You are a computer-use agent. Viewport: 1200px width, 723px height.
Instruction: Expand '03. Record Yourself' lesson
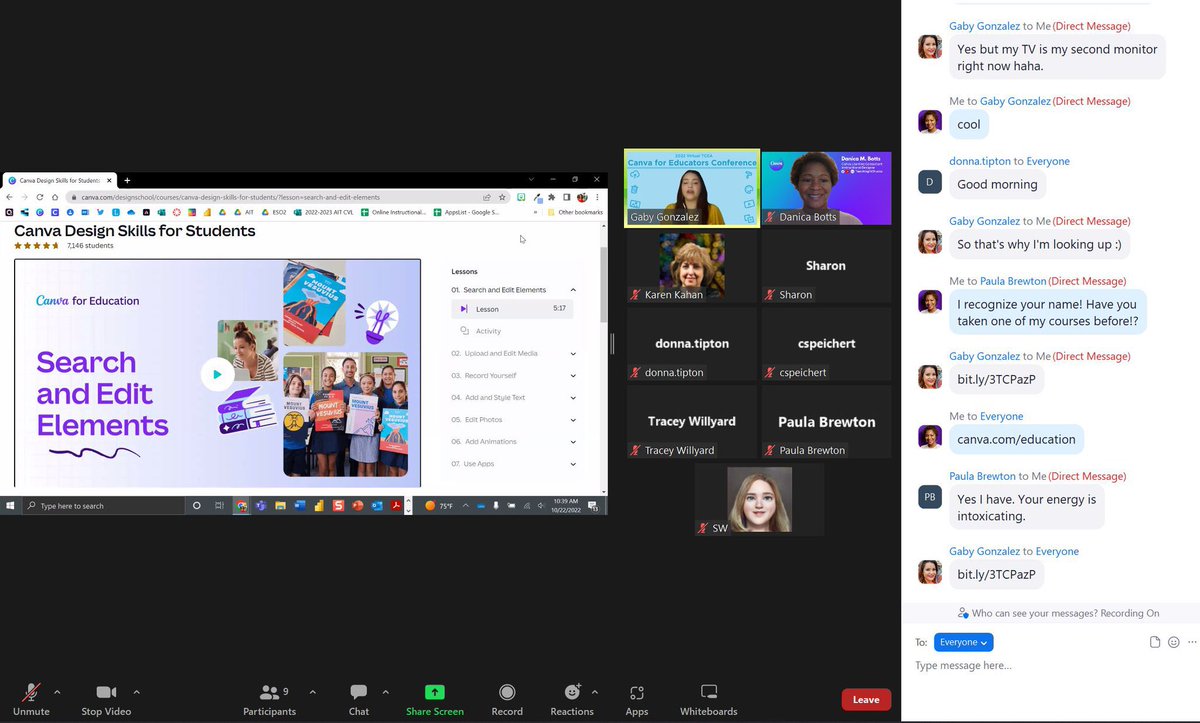point(573,375)
